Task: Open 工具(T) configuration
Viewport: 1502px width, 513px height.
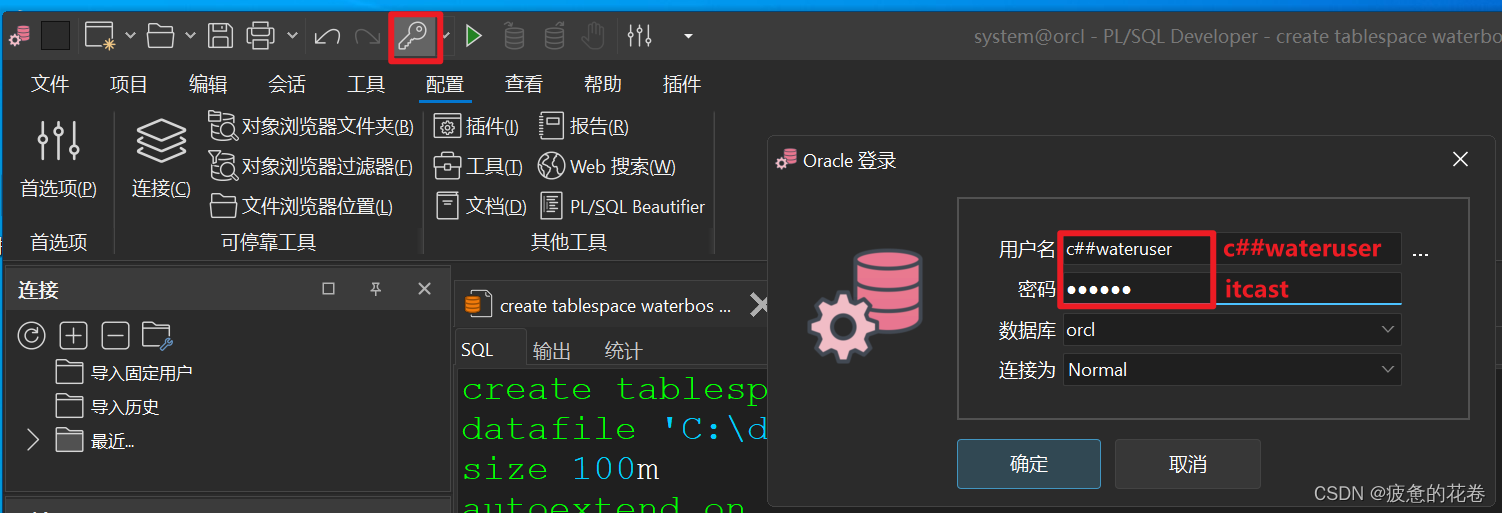Action: tap(478, 166)
